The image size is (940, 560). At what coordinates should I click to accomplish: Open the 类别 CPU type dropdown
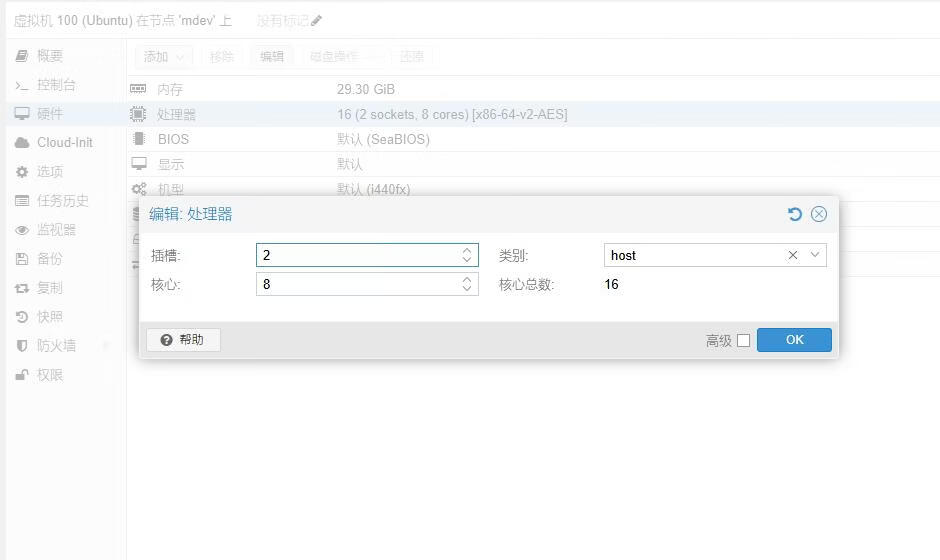(815, 255)
